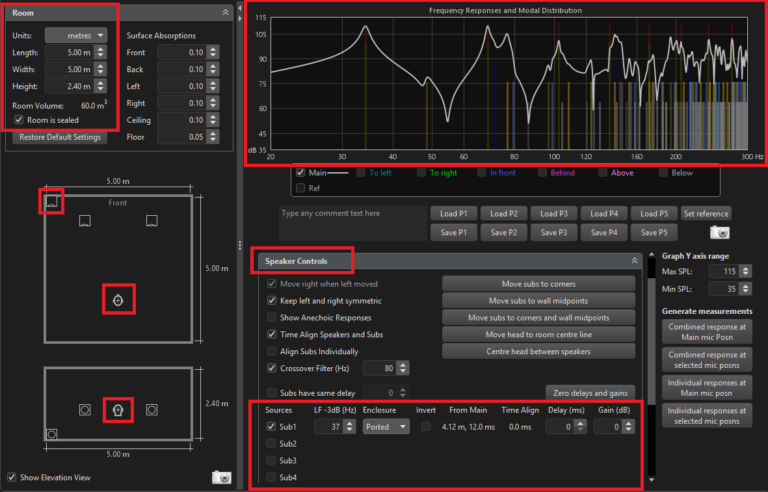Toggle the Sub2 source checkbox

273,443
